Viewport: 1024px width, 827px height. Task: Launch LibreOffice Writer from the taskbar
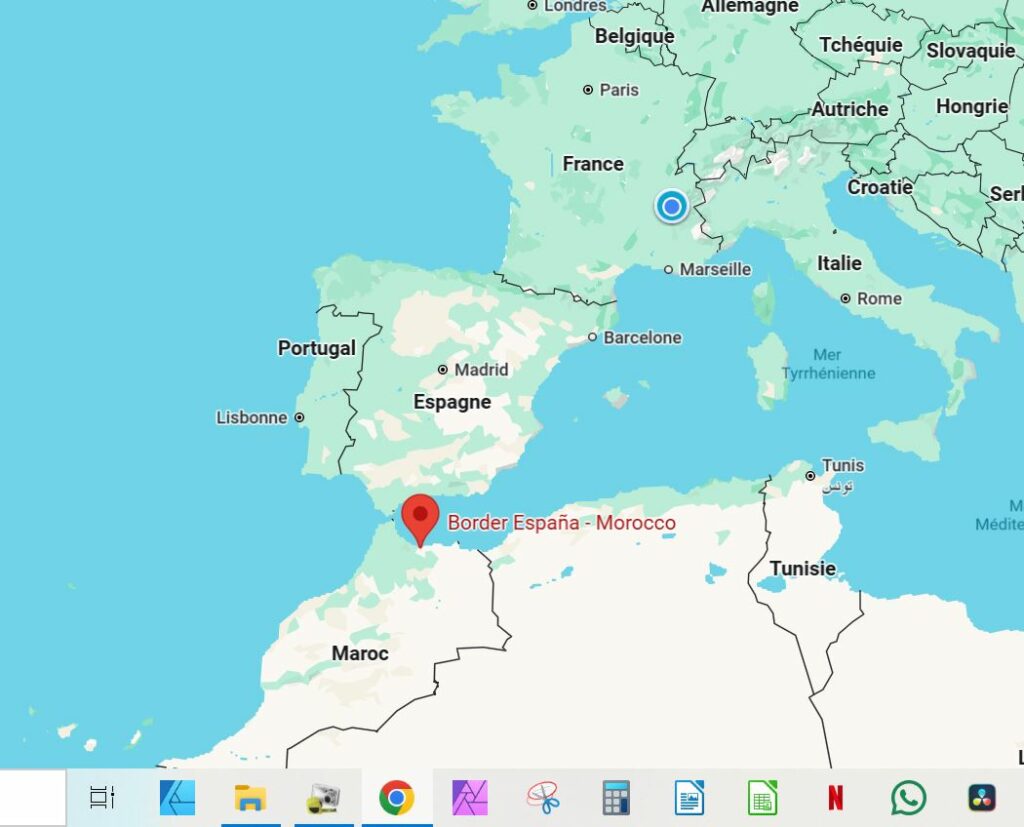tap(689, 797)
